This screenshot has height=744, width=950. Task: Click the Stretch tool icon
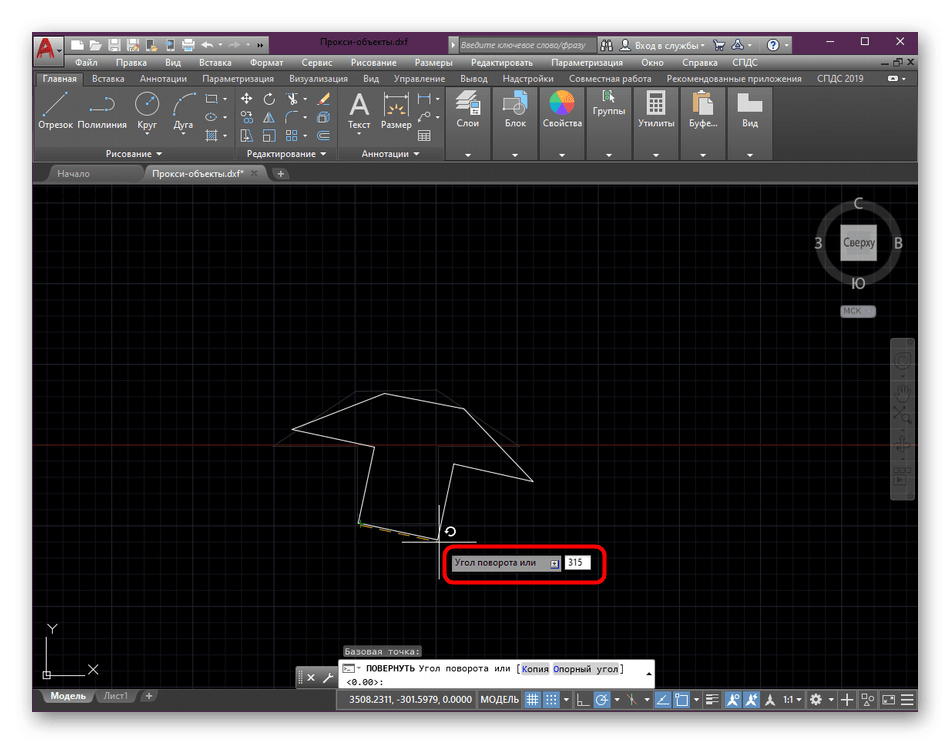(247, 136)
